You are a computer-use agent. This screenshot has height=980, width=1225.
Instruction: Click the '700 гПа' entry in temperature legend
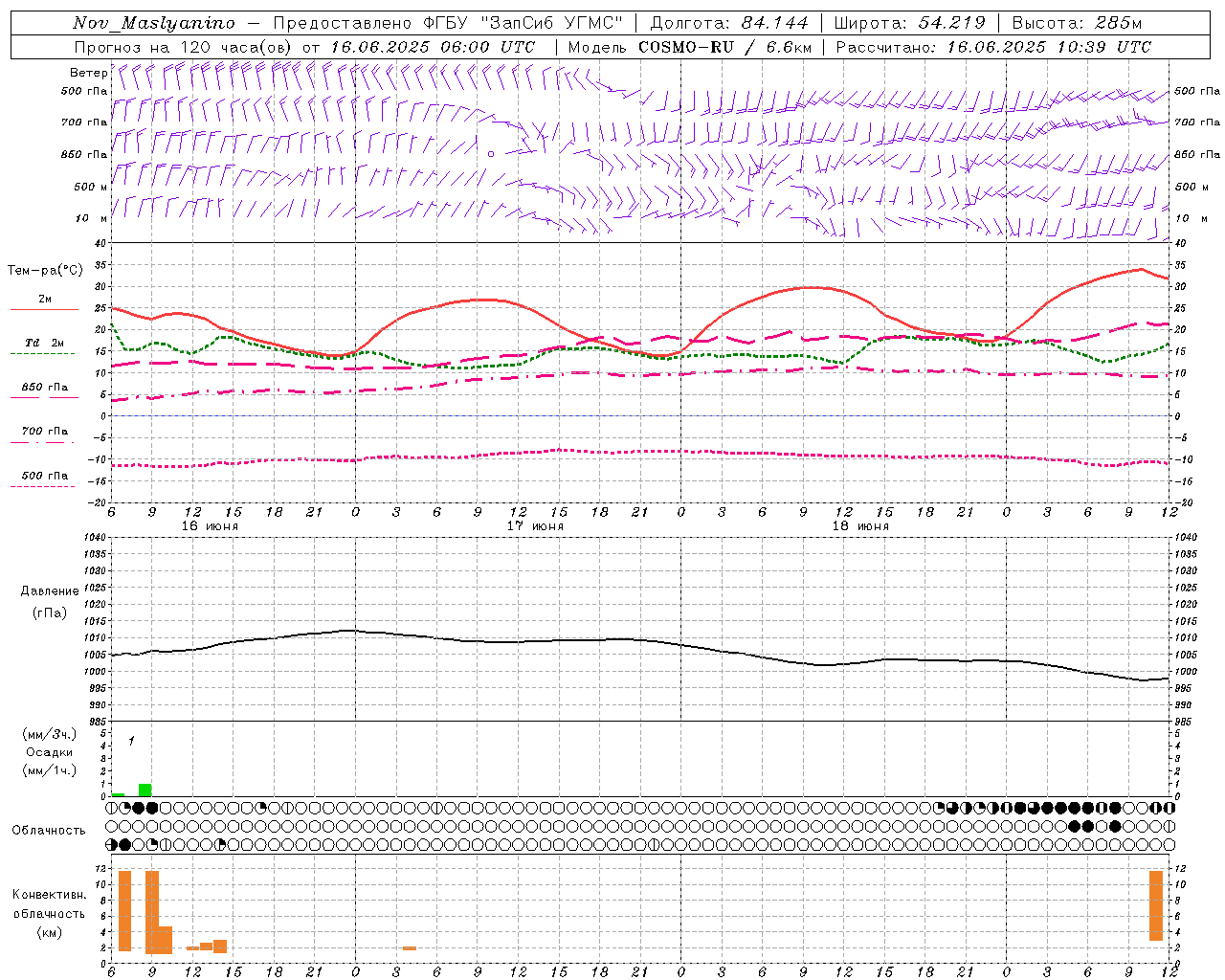coord(45,432)
